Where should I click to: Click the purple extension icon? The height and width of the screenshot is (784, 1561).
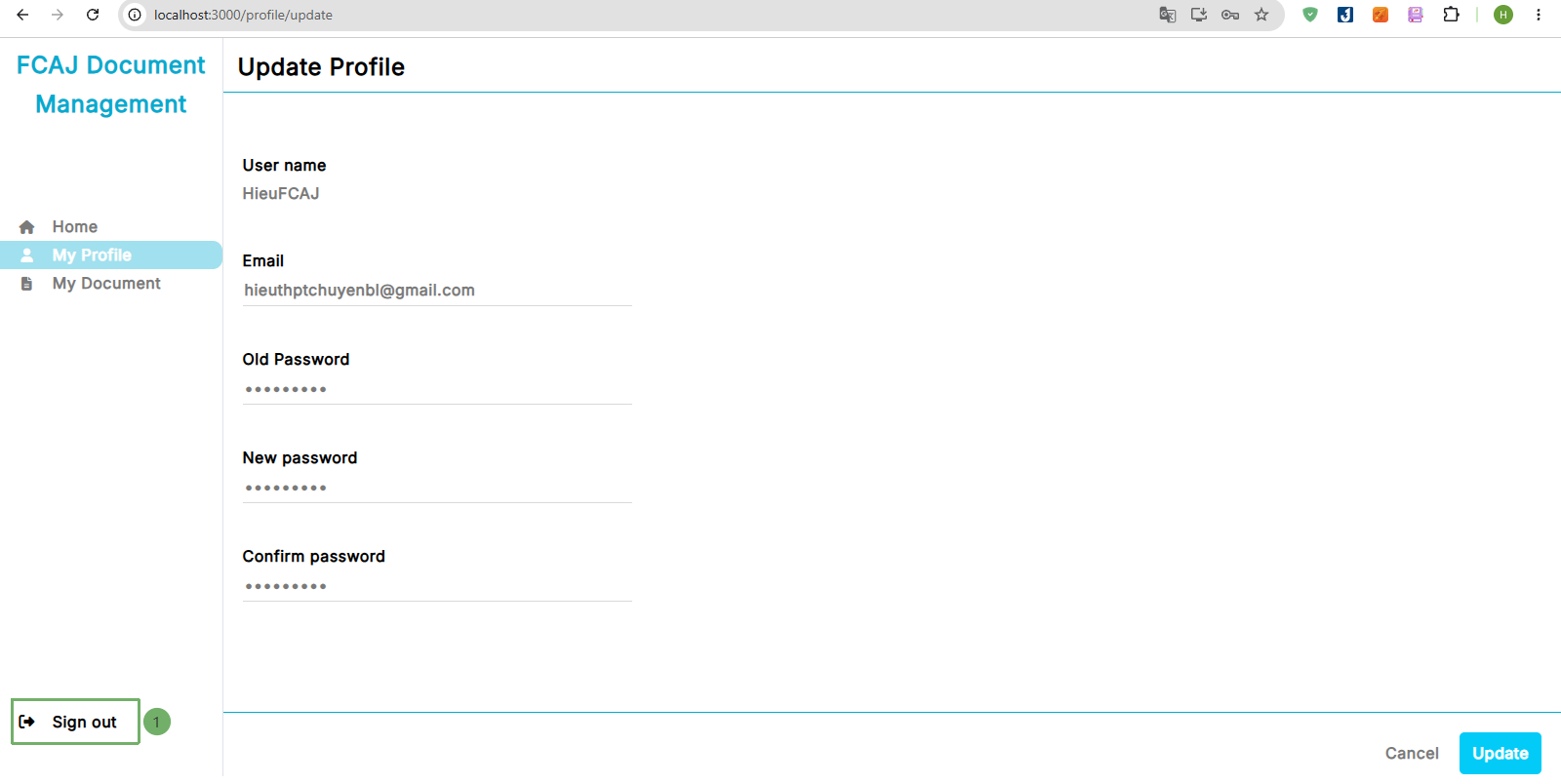coord(1416,15)
